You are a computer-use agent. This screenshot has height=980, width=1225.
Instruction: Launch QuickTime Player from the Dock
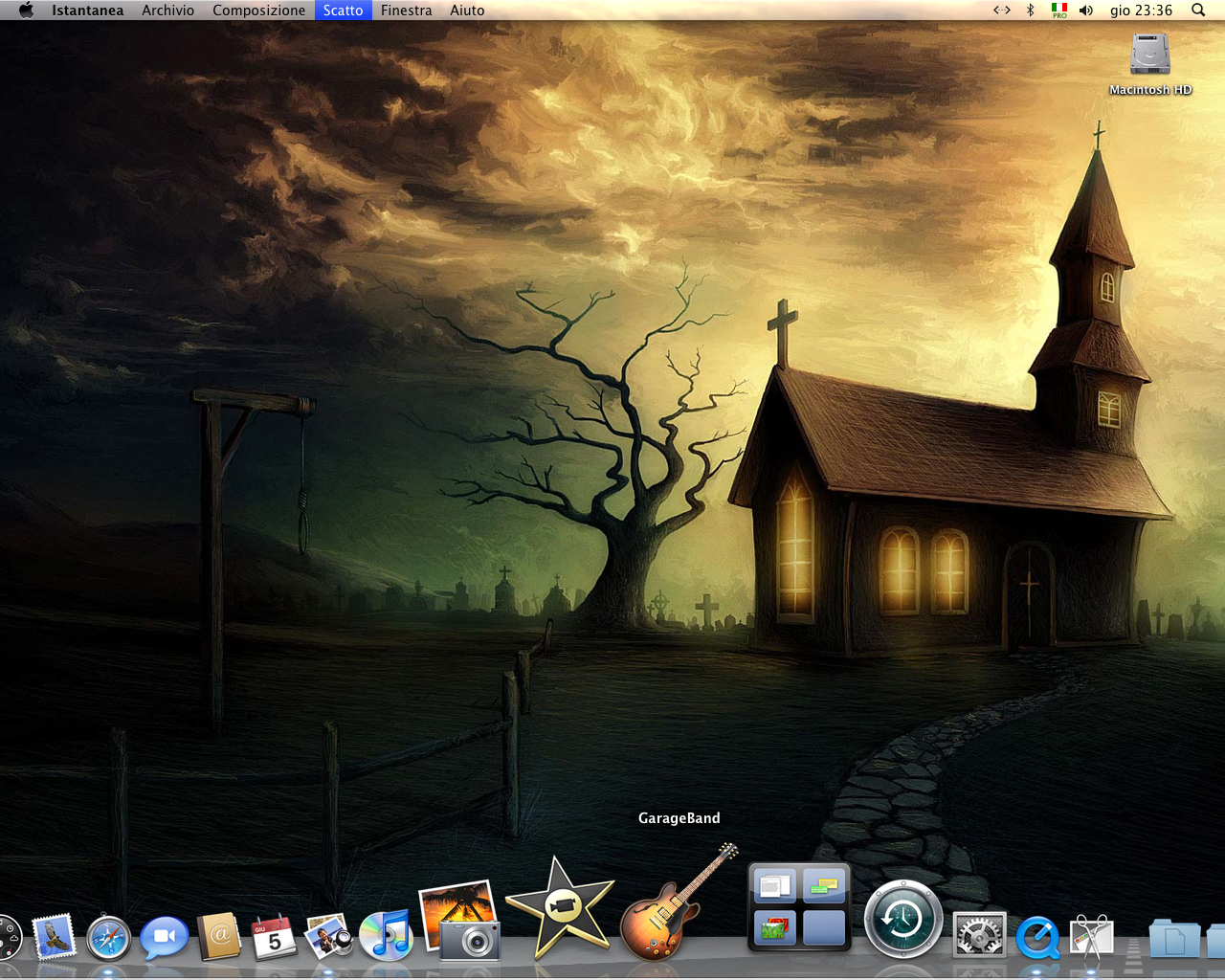[1037, 938]
